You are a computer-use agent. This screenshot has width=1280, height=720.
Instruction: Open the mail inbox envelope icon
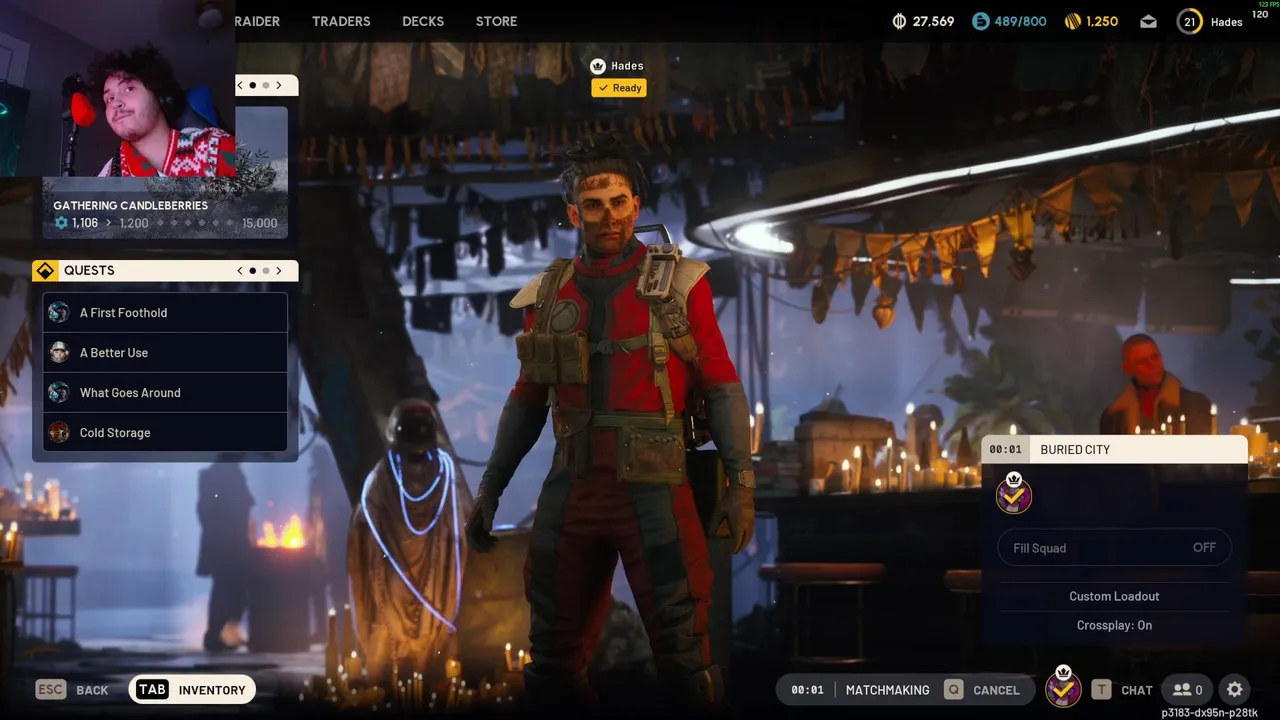(x=1148, y=21)
